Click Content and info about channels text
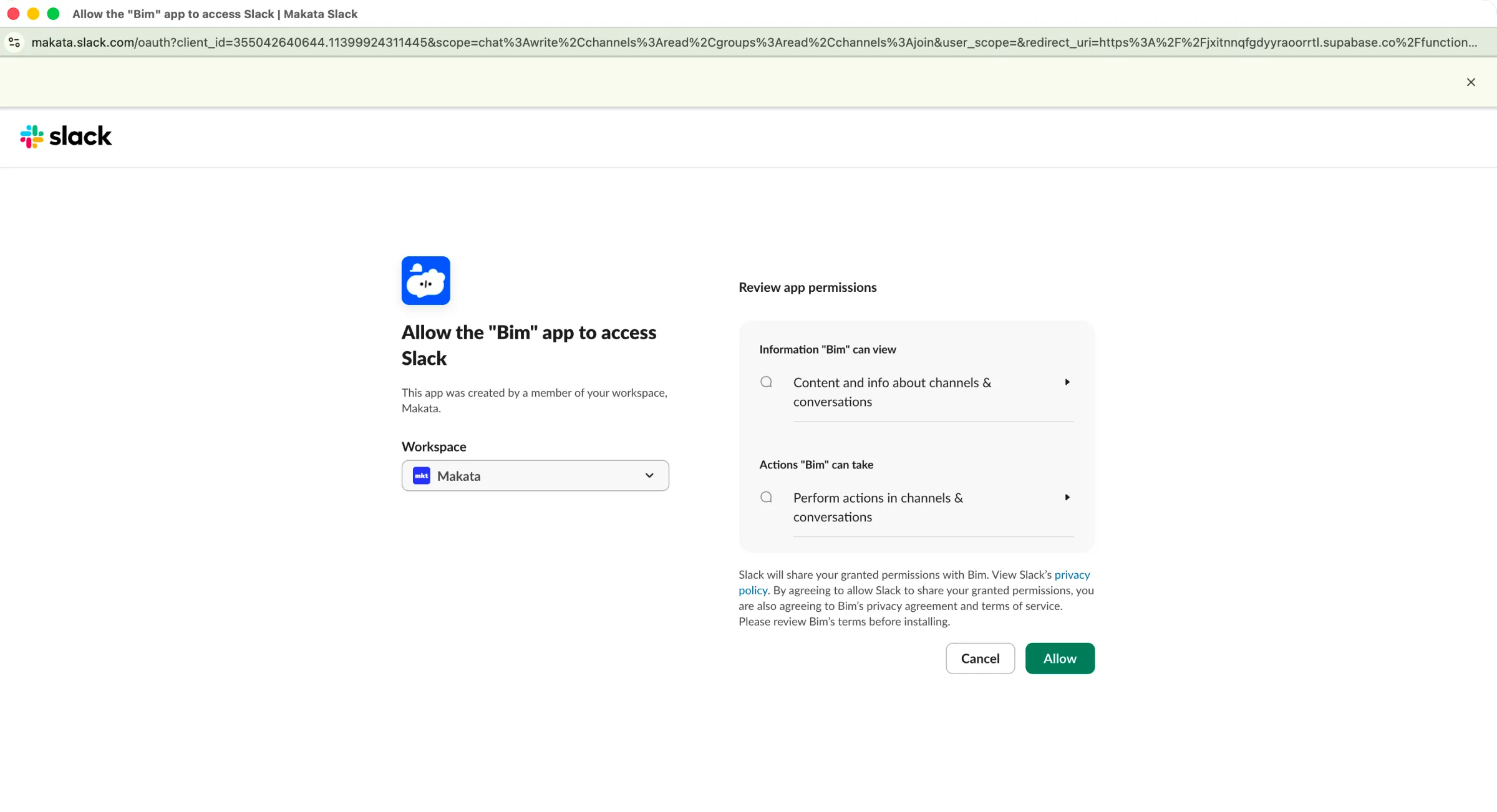The image size is (1497, 812). tap(892, 392)
